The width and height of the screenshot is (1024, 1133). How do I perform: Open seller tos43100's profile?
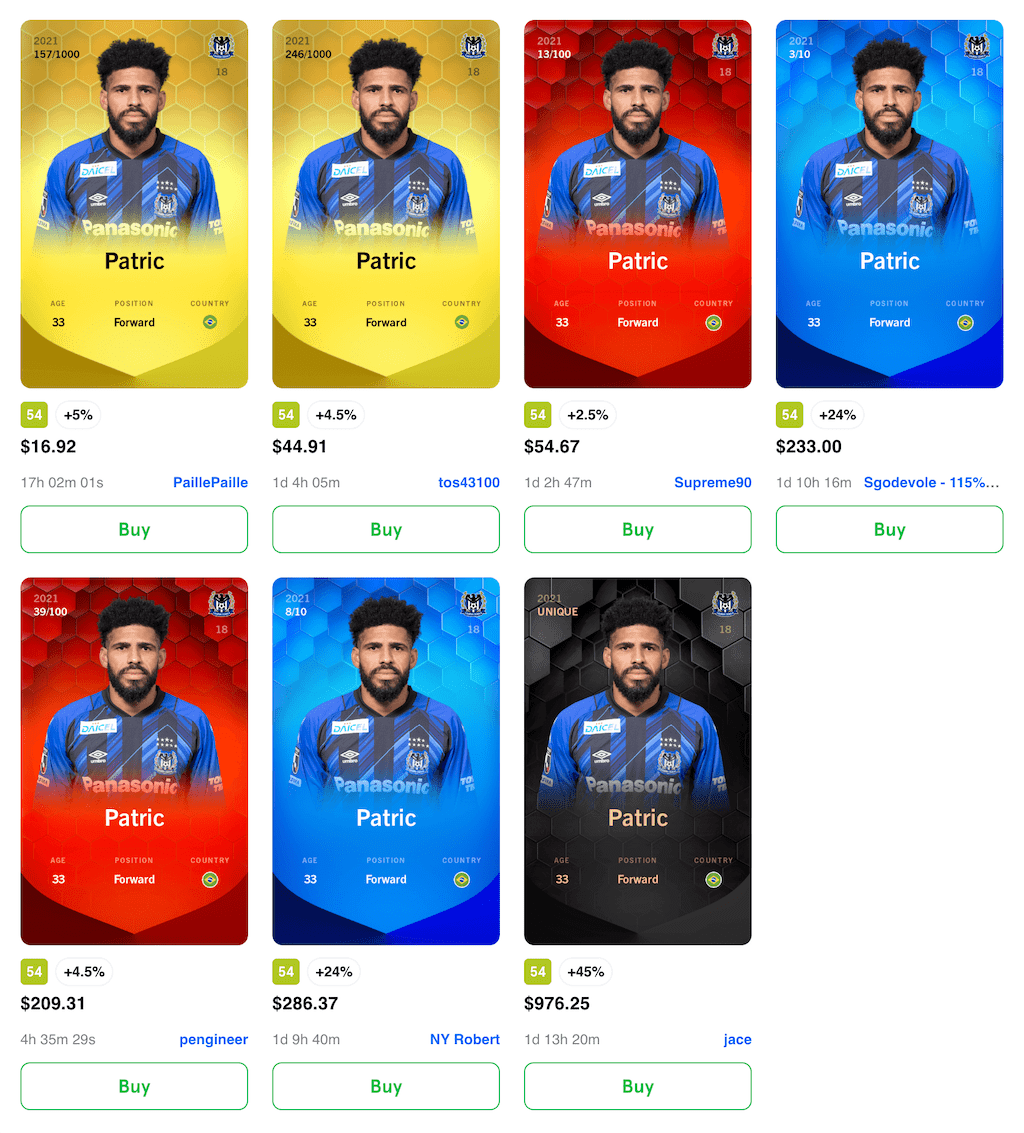tap(469, 482)
